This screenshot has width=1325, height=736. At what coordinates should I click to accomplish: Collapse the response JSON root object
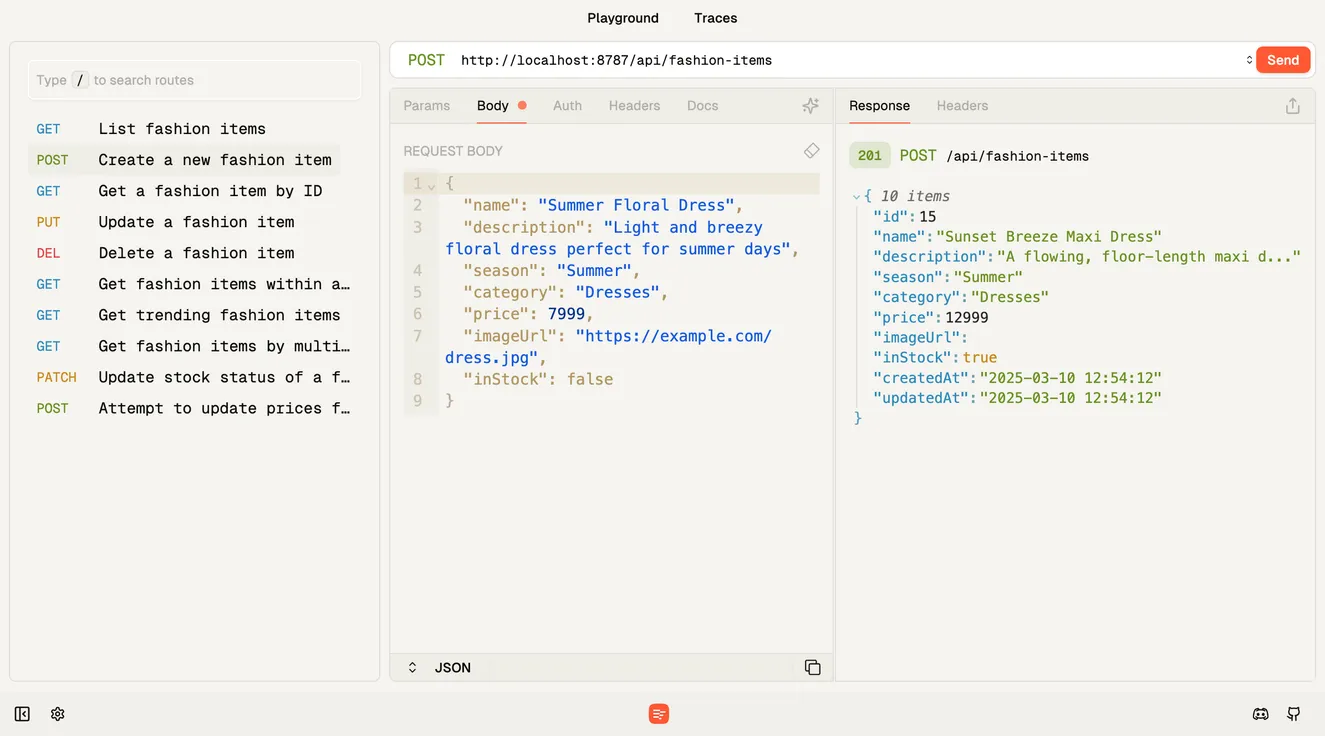click(857, 197)
